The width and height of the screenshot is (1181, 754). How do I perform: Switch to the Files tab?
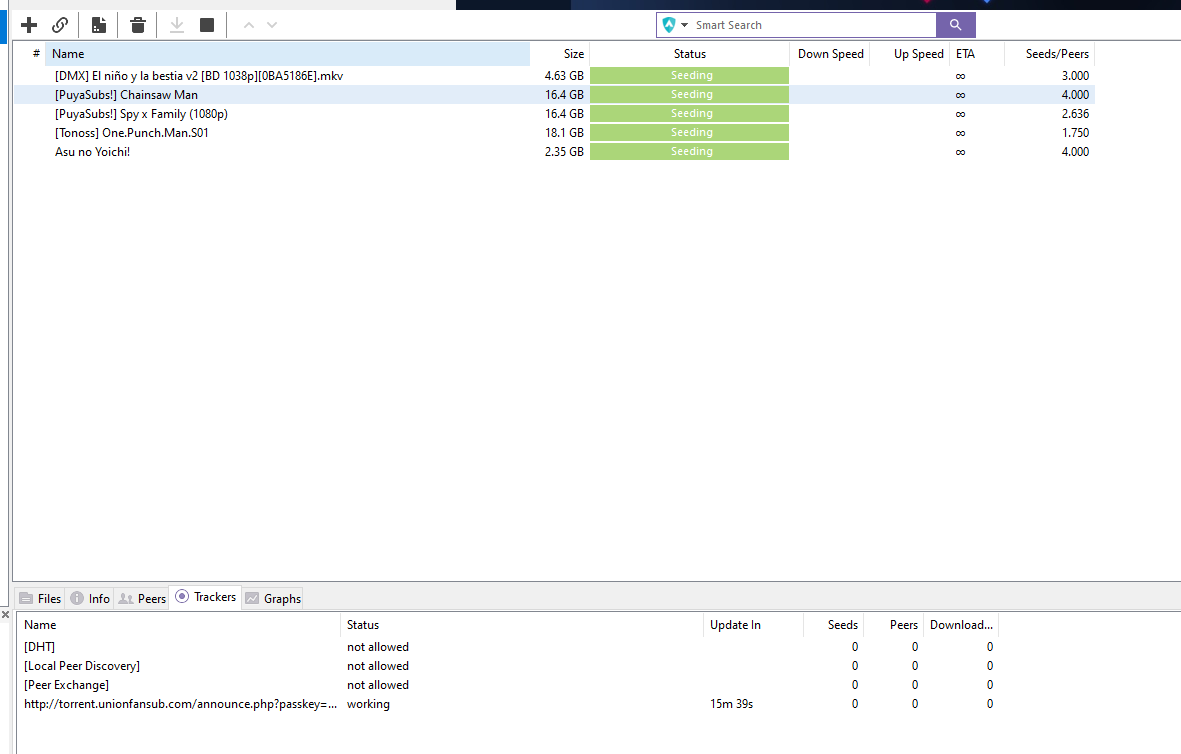tap(40, 599)
